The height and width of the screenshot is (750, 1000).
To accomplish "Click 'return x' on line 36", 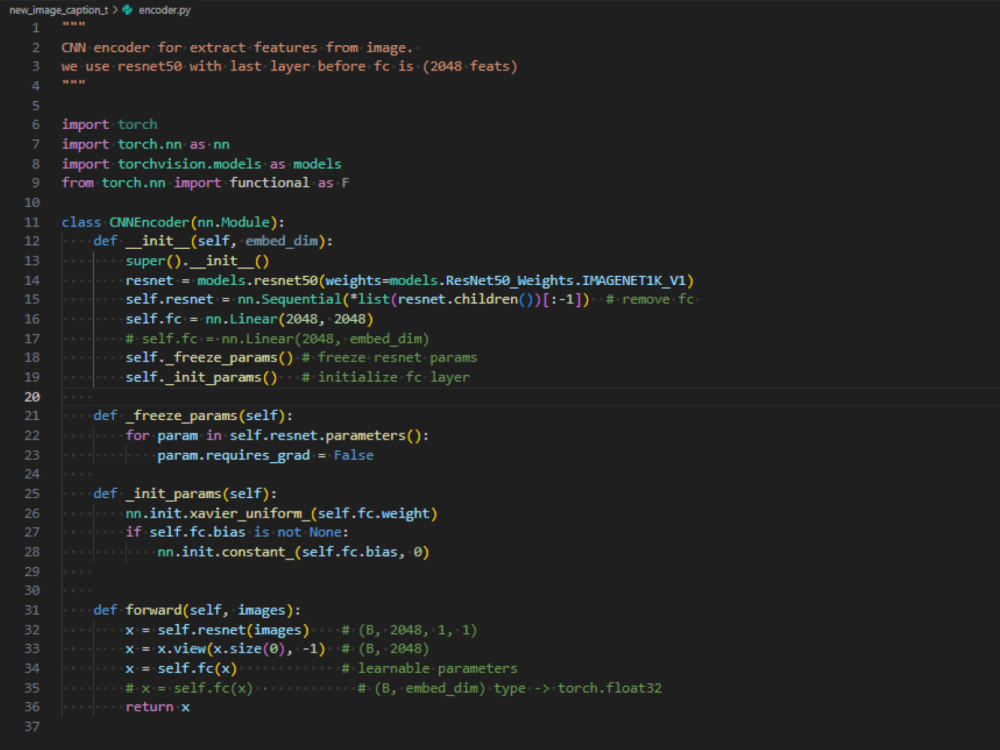I will click(x=158, y=707).
